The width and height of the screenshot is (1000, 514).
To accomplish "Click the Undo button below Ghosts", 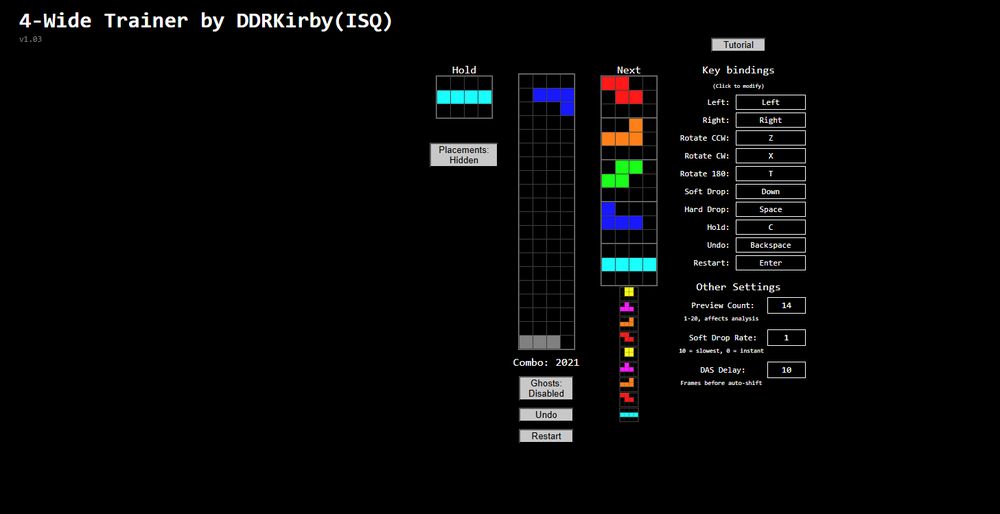I will click(546, 415).
